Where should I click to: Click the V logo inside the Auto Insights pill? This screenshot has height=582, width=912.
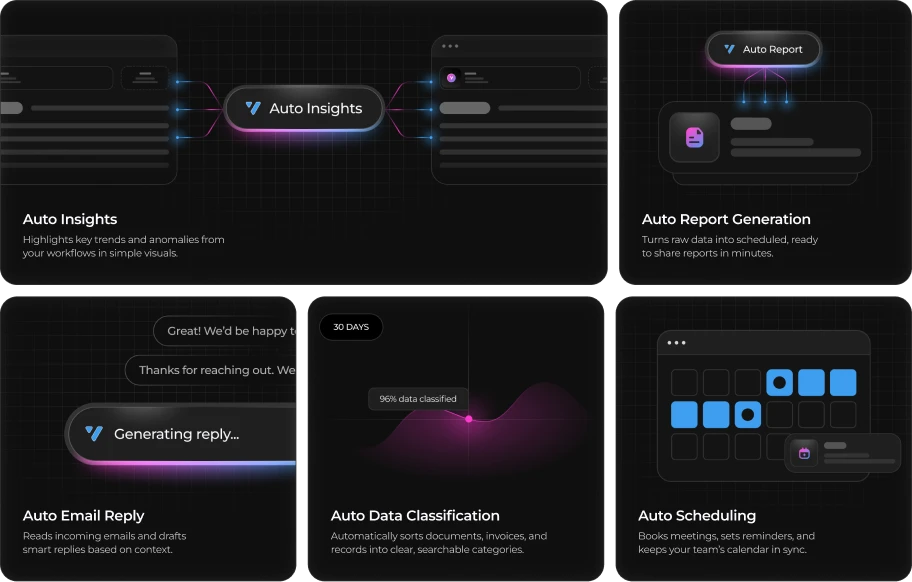252,108
